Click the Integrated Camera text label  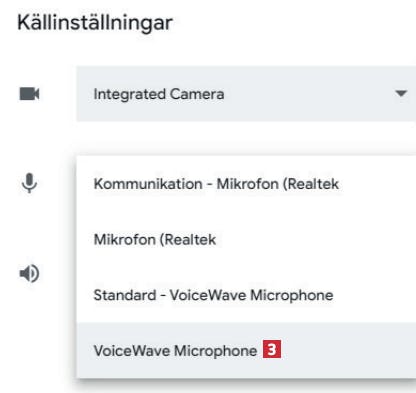point(159,94)
